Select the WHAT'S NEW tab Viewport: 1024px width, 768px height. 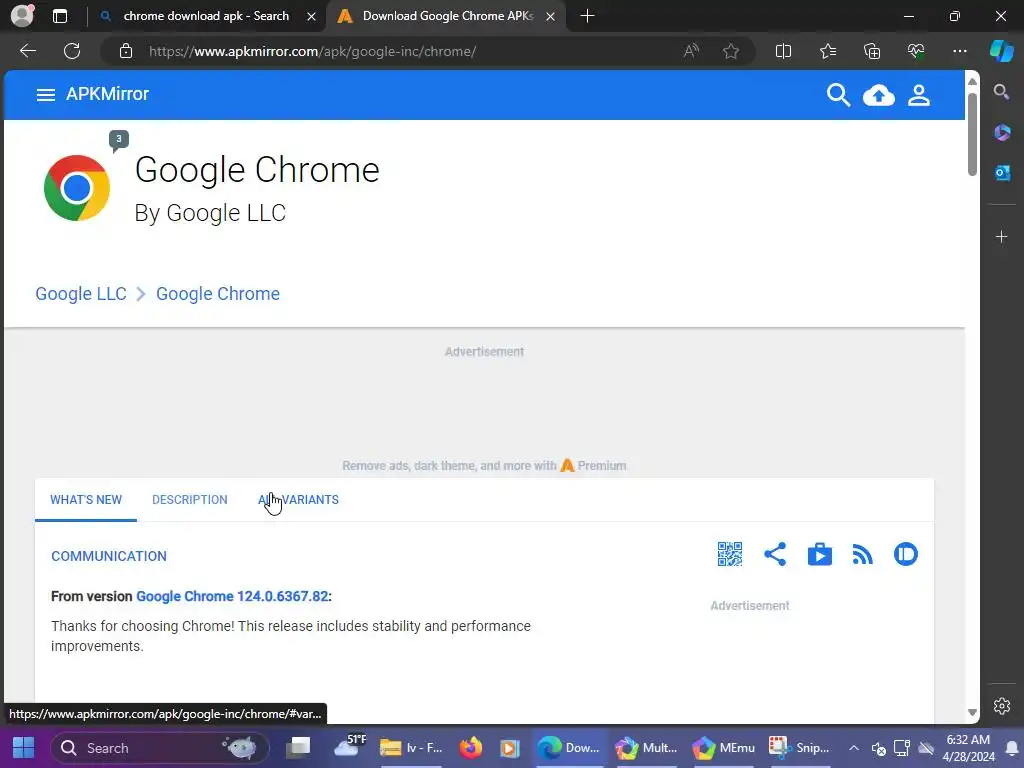click(86, 500)
